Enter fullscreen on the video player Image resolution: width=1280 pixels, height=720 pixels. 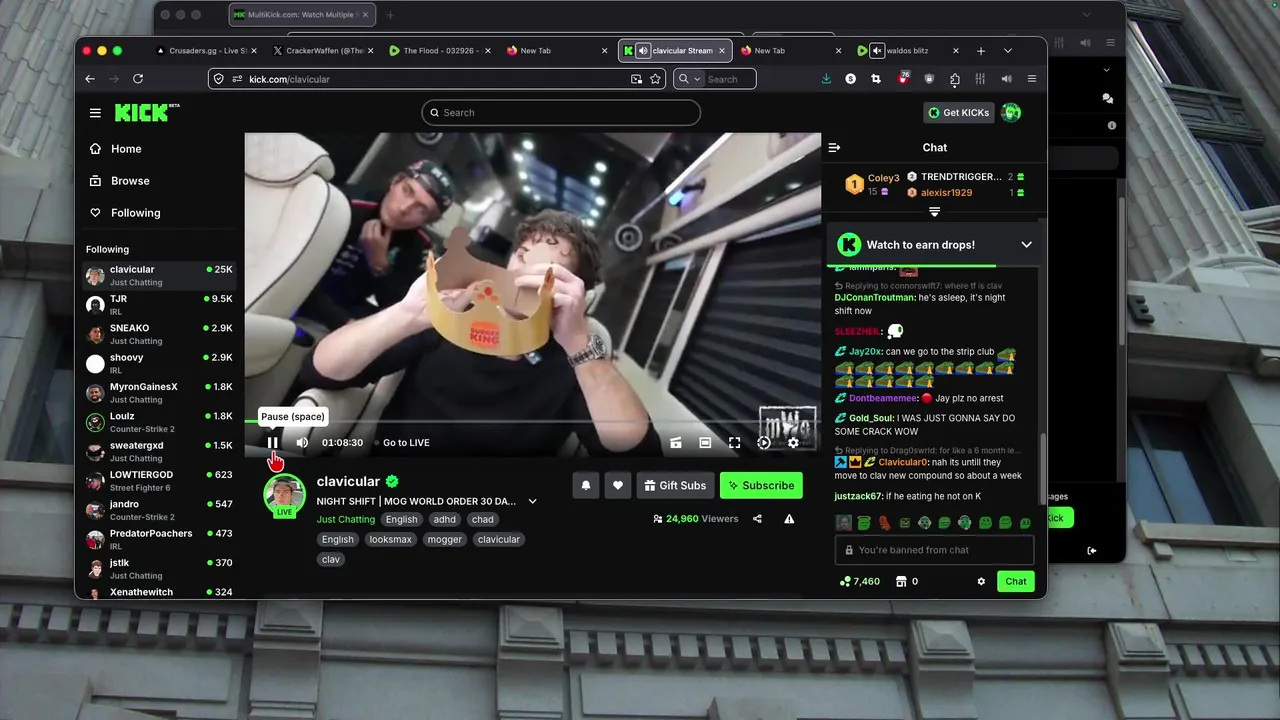point(735,442)
